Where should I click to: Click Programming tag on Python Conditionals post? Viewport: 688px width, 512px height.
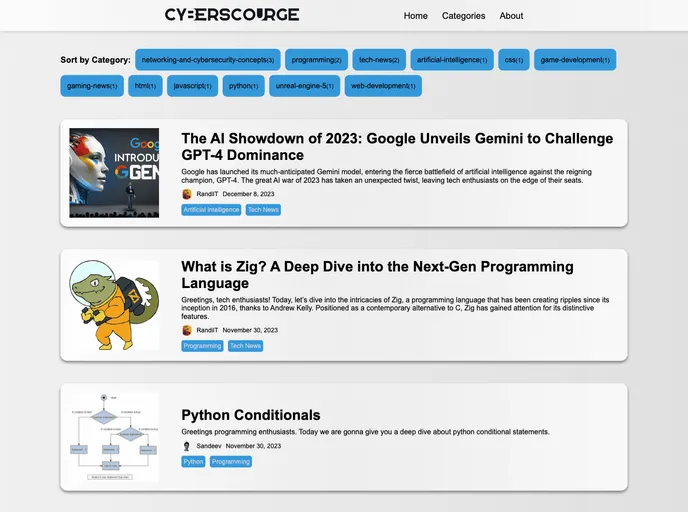click(x=231, y=462)
